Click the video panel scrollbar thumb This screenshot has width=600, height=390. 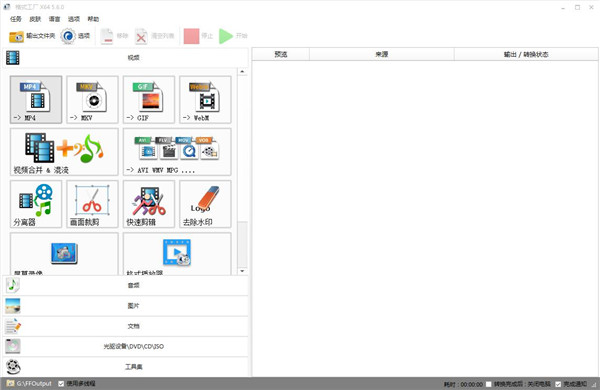[242, 244]
